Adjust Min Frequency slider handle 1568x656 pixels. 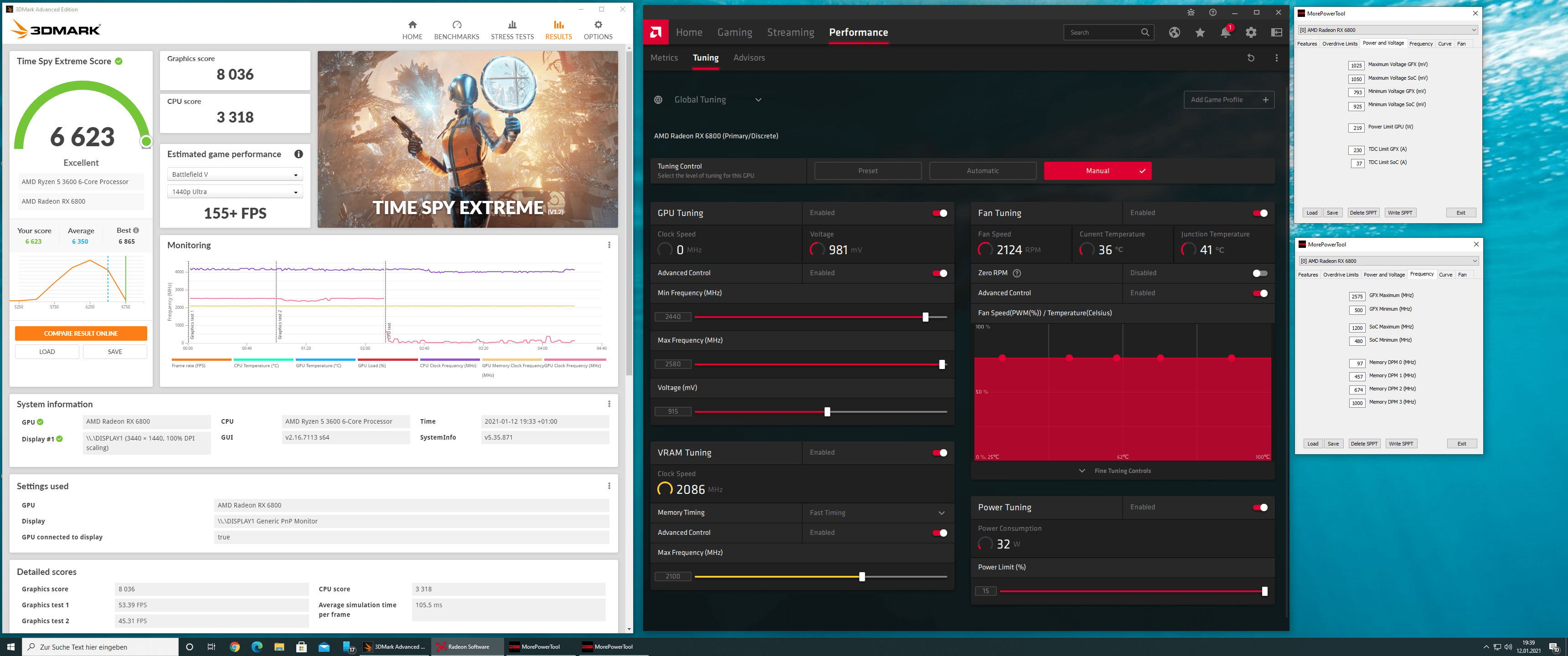[925, 317]
